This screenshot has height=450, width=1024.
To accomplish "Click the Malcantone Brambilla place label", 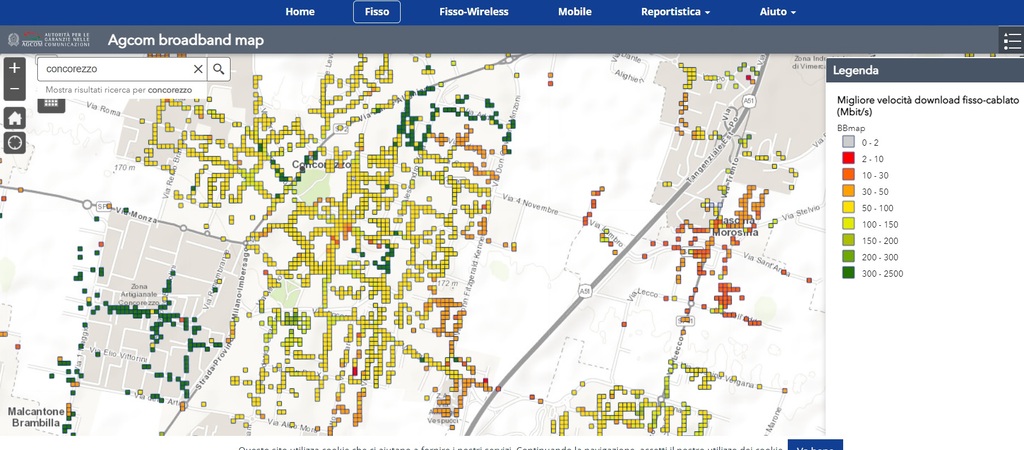I will [35, 417].
